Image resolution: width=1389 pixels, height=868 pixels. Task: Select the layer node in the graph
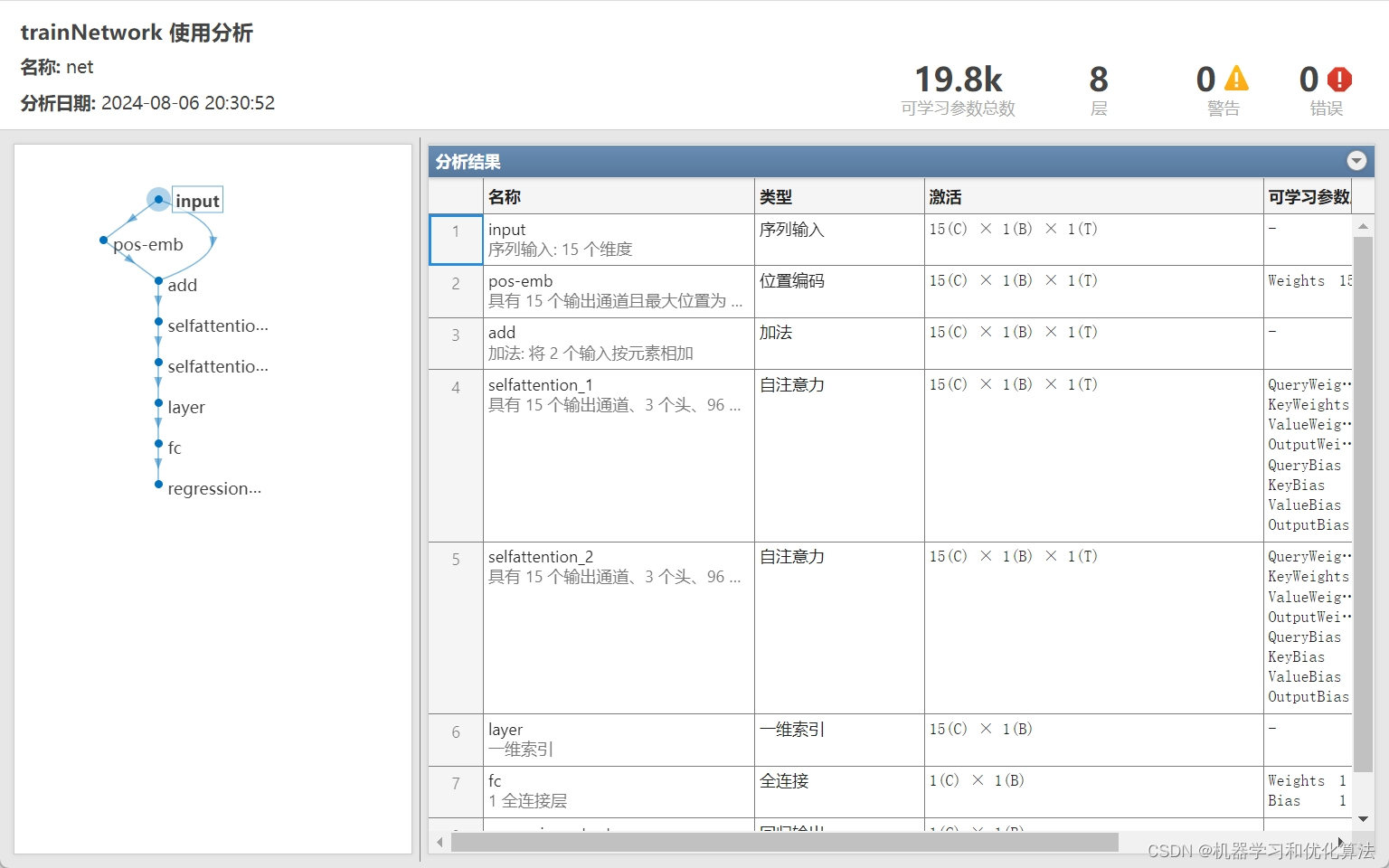(158, 403)
